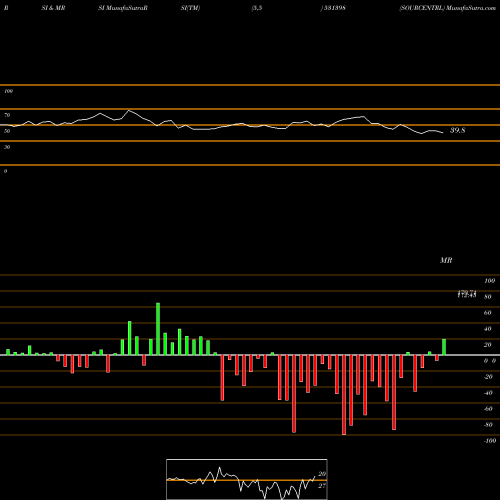The height and width of the screenshot is (500, 500).
Task: Click the RSI left axis label 30
Action: [7, 147]
